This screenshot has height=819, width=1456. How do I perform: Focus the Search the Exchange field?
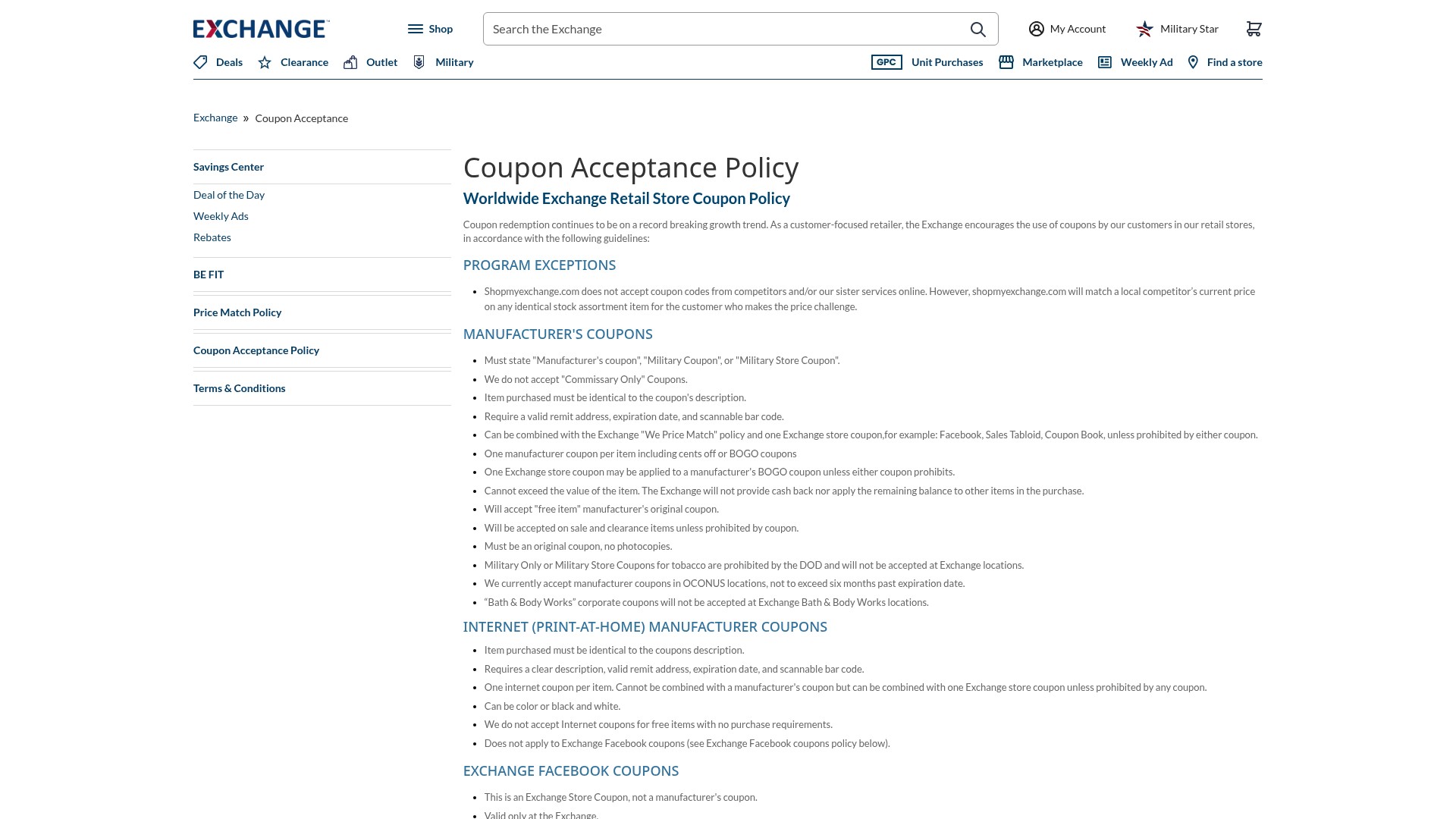click(x=724, y=29)
